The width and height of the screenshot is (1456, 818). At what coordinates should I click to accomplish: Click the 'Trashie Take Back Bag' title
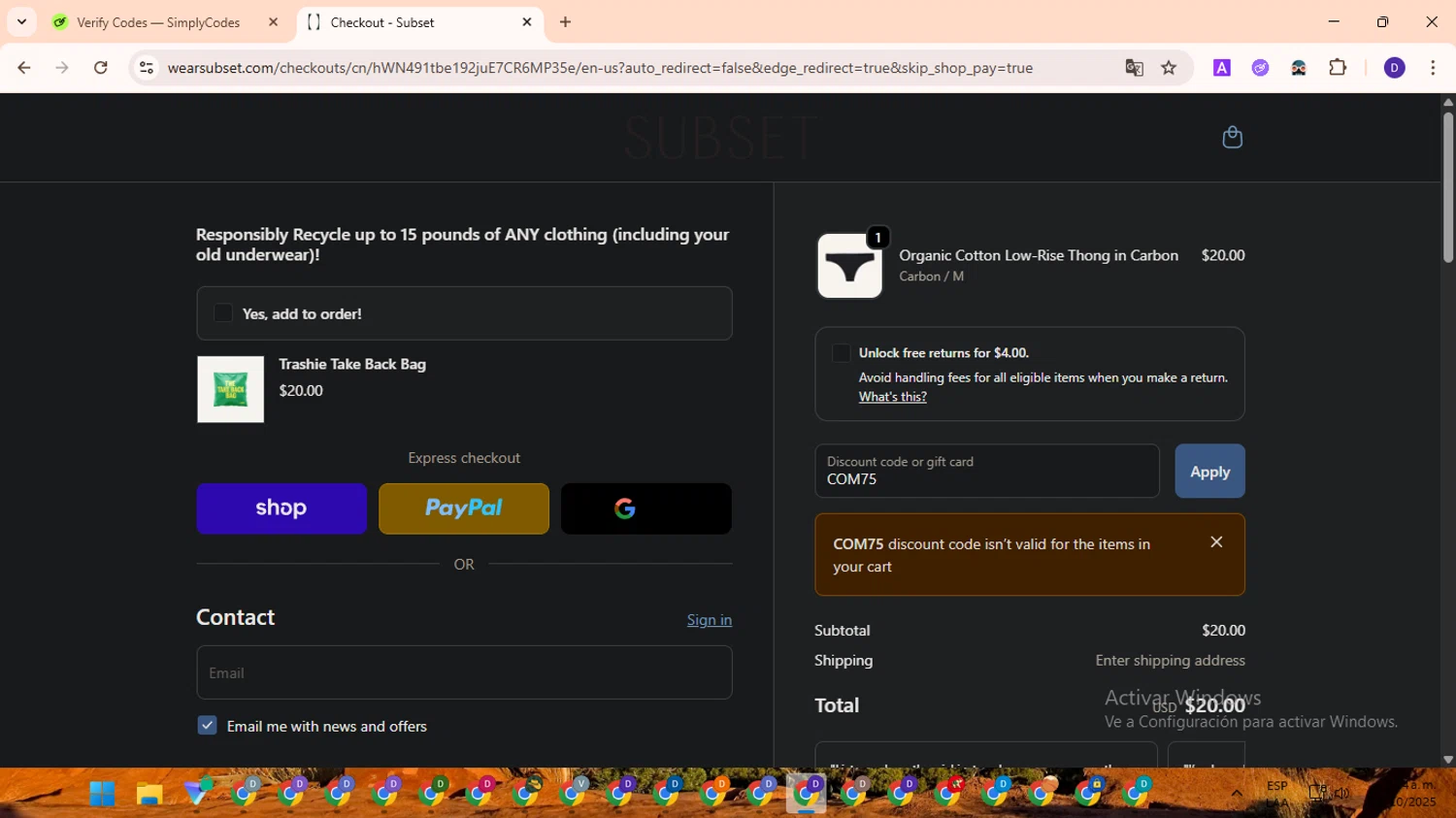352,364
